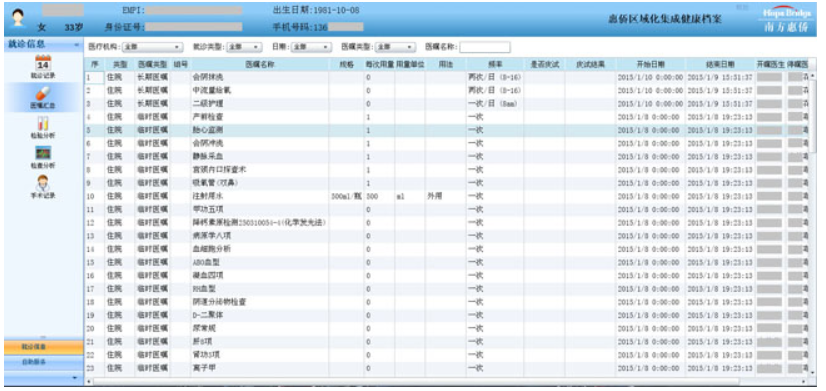This screenshot has height=391, width=826.
Task: Click the vertical scrollbar up arrow
Action: 812,77
